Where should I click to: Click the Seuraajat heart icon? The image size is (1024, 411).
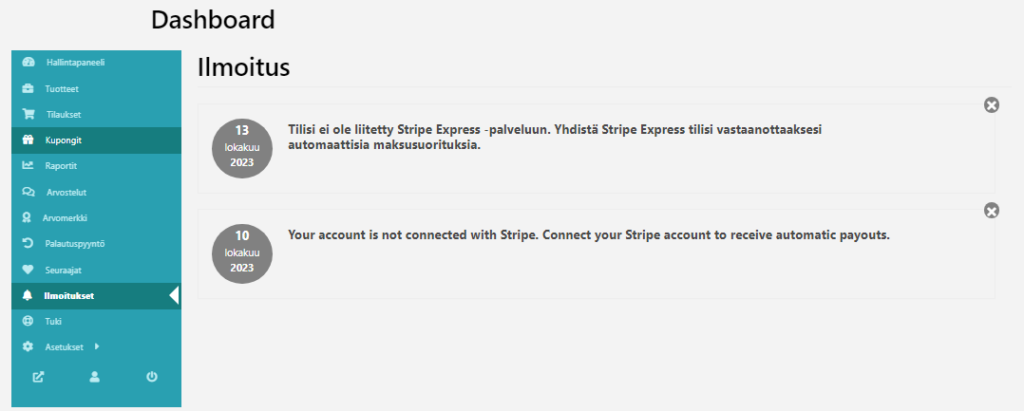28,269
